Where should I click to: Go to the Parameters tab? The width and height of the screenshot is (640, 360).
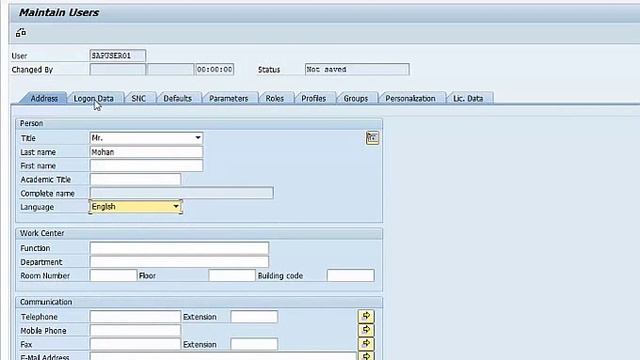[229, 98]
